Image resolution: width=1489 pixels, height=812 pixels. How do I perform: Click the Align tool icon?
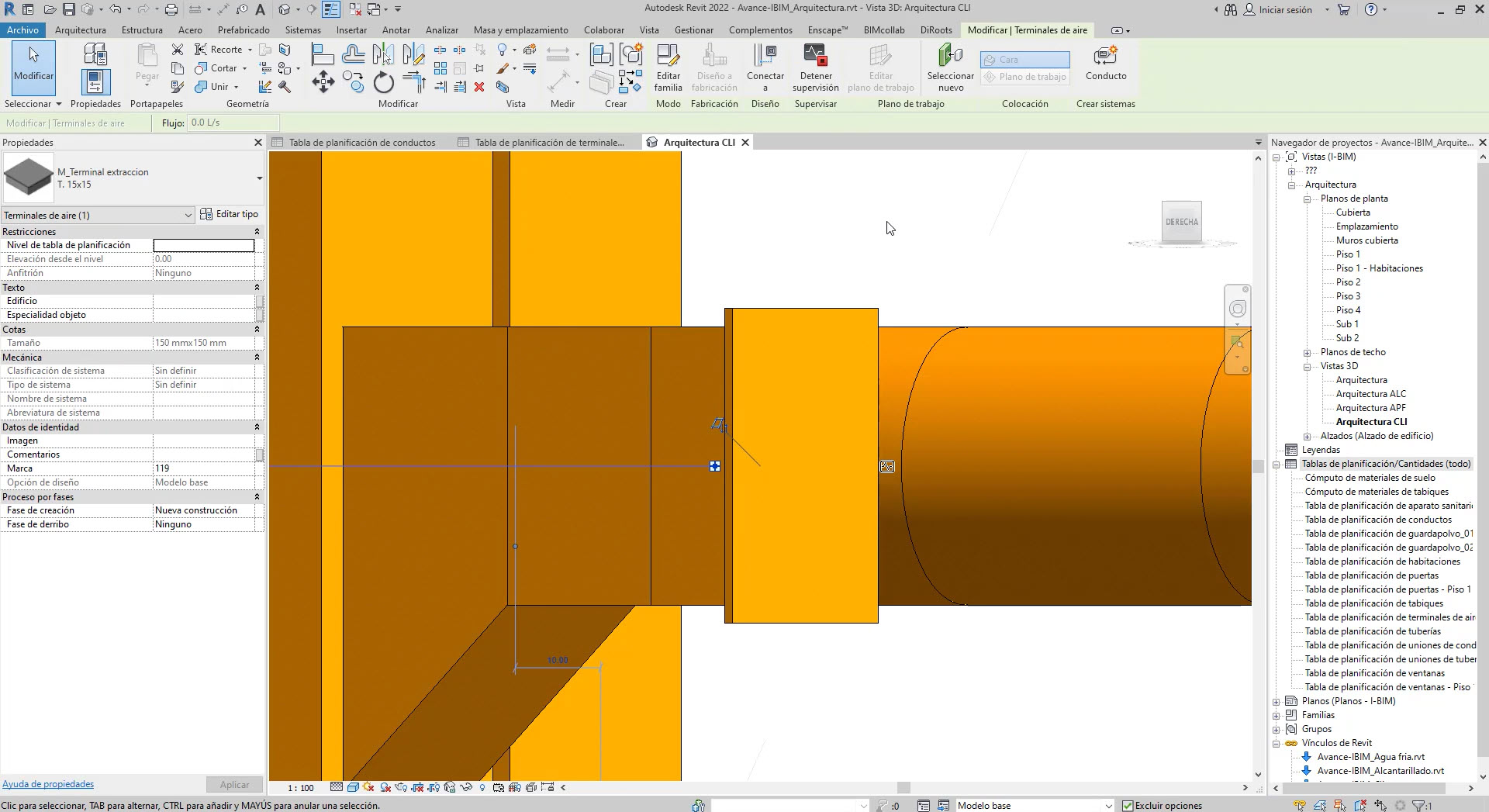[x=322, y=54]
